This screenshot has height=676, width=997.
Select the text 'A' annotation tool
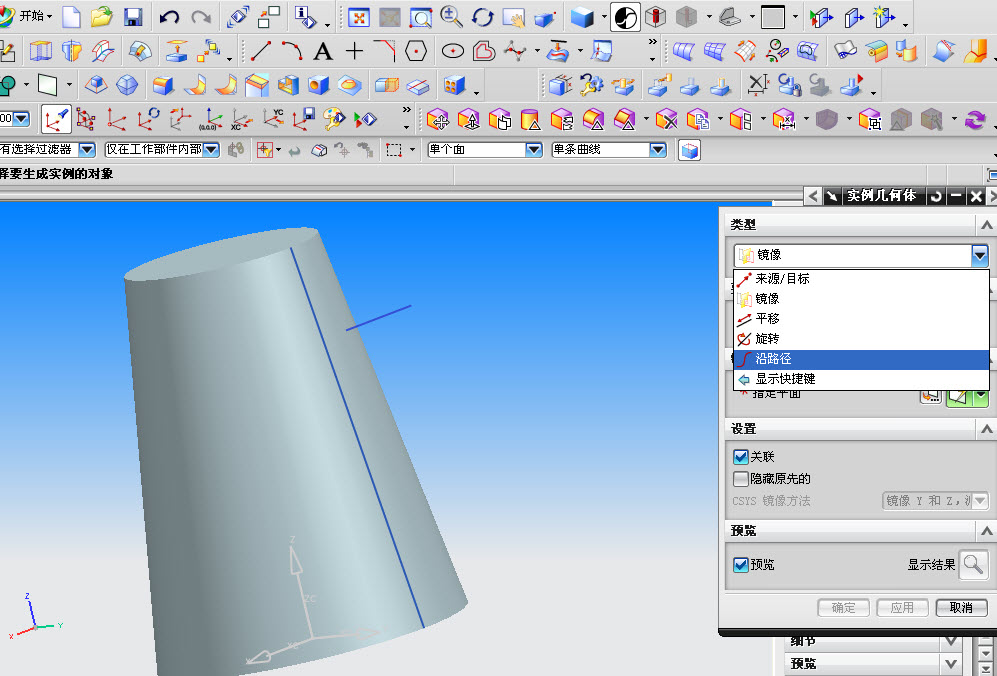[323, 52]
